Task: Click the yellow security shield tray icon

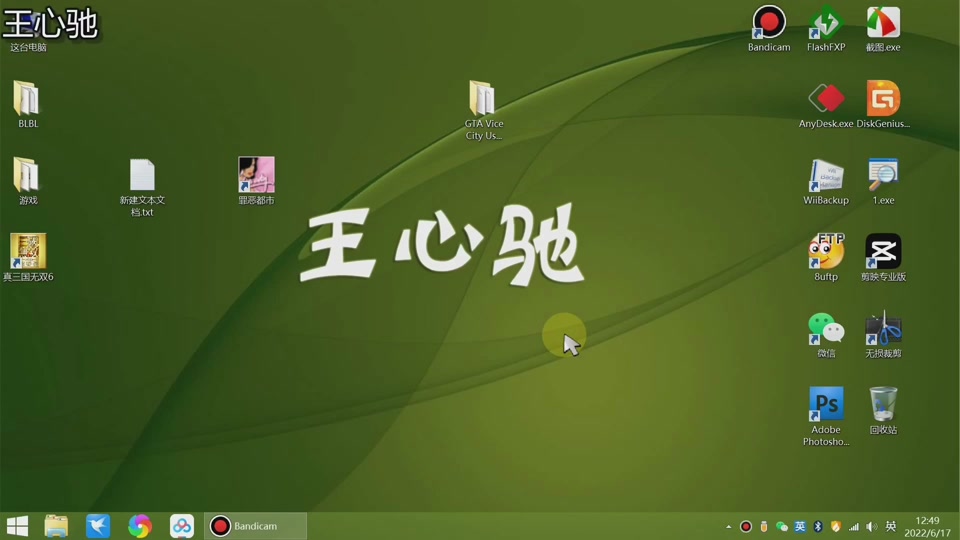Action: [x=836, y=527]
